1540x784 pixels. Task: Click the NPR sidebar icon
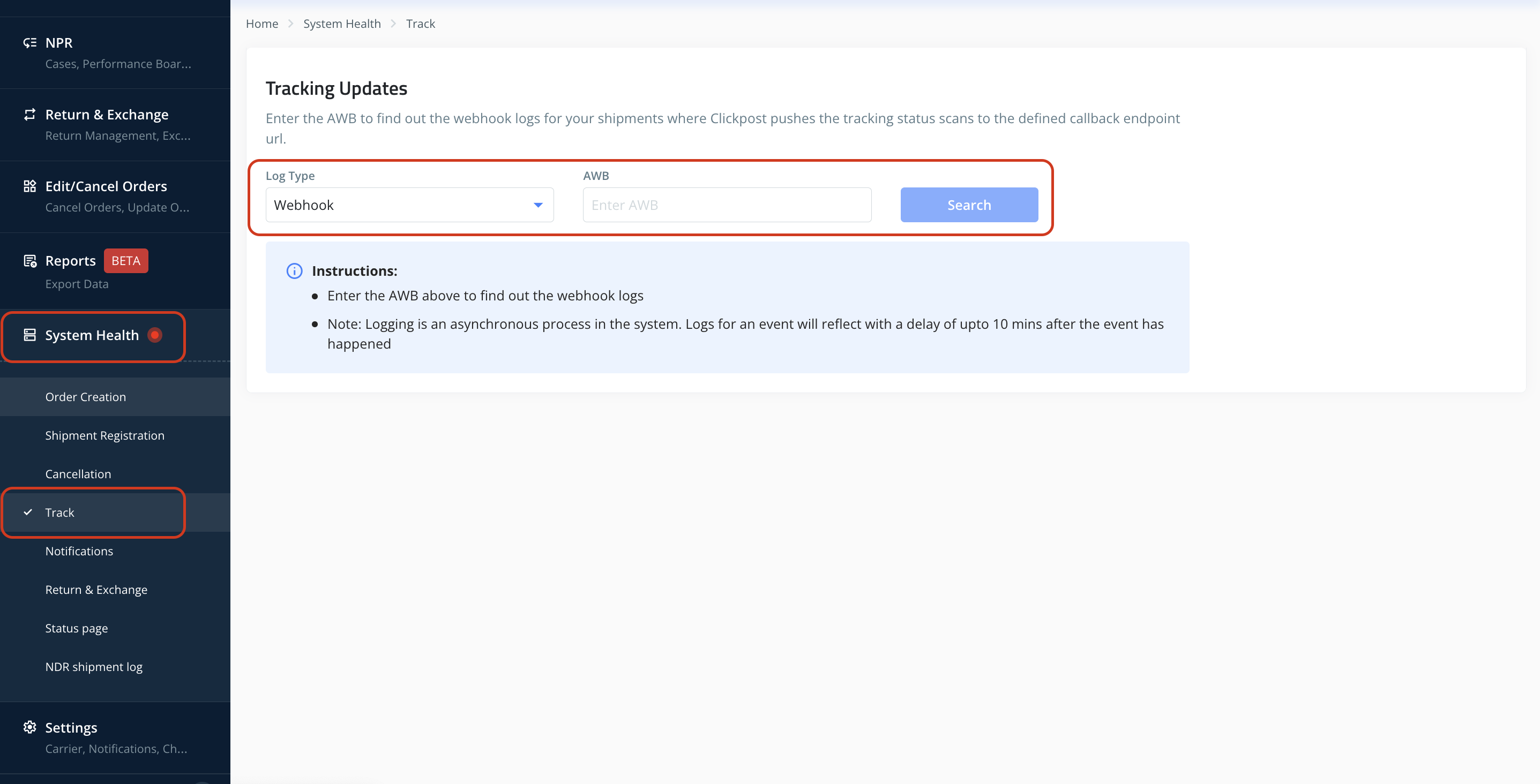click(29, 42)
